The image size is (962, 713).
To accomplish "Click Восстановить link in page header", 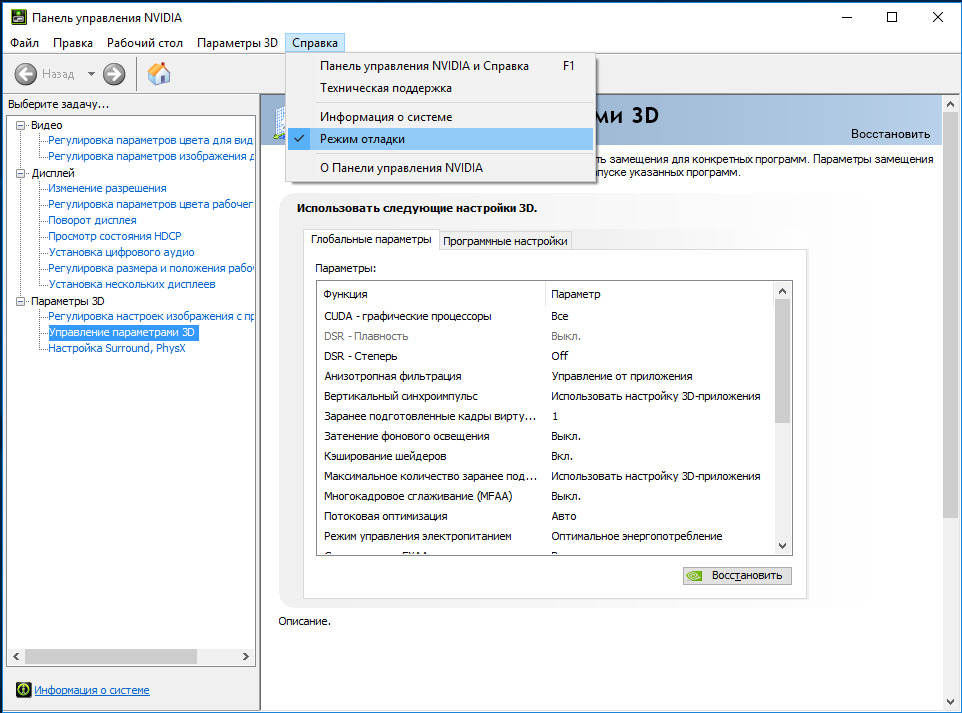I will pos(890,134).
